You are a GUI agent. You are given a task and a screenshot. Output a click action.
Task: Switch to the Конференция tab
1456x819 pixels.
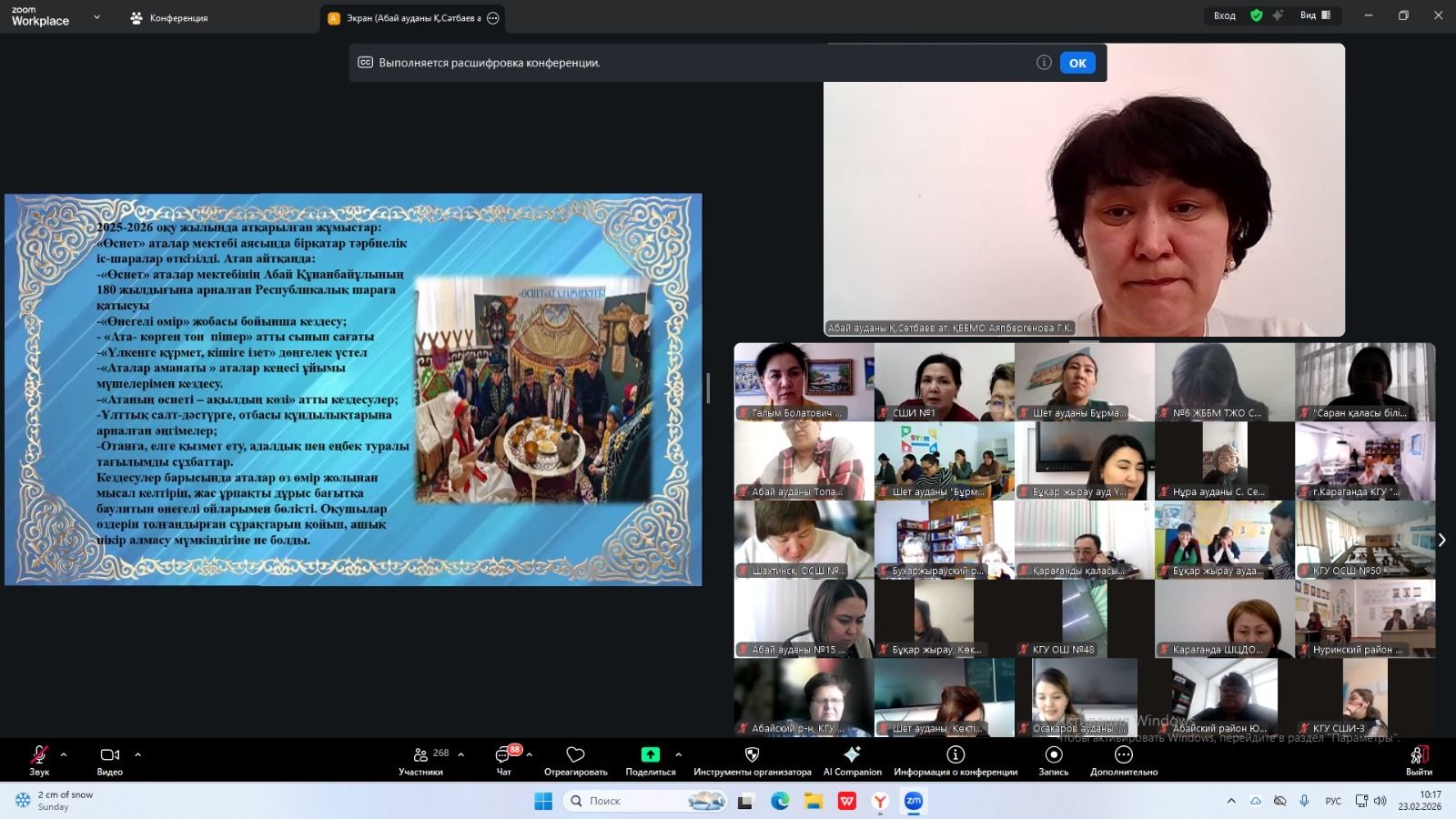coord(169,18)
